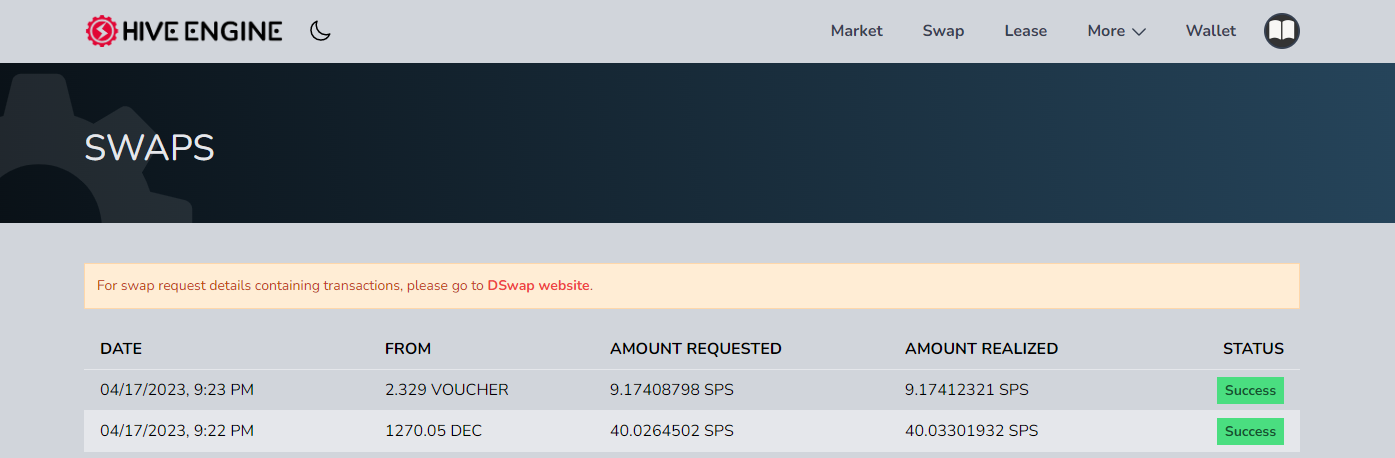Click the 40.03301932 SPS realized amount

[x=972, y=431]
